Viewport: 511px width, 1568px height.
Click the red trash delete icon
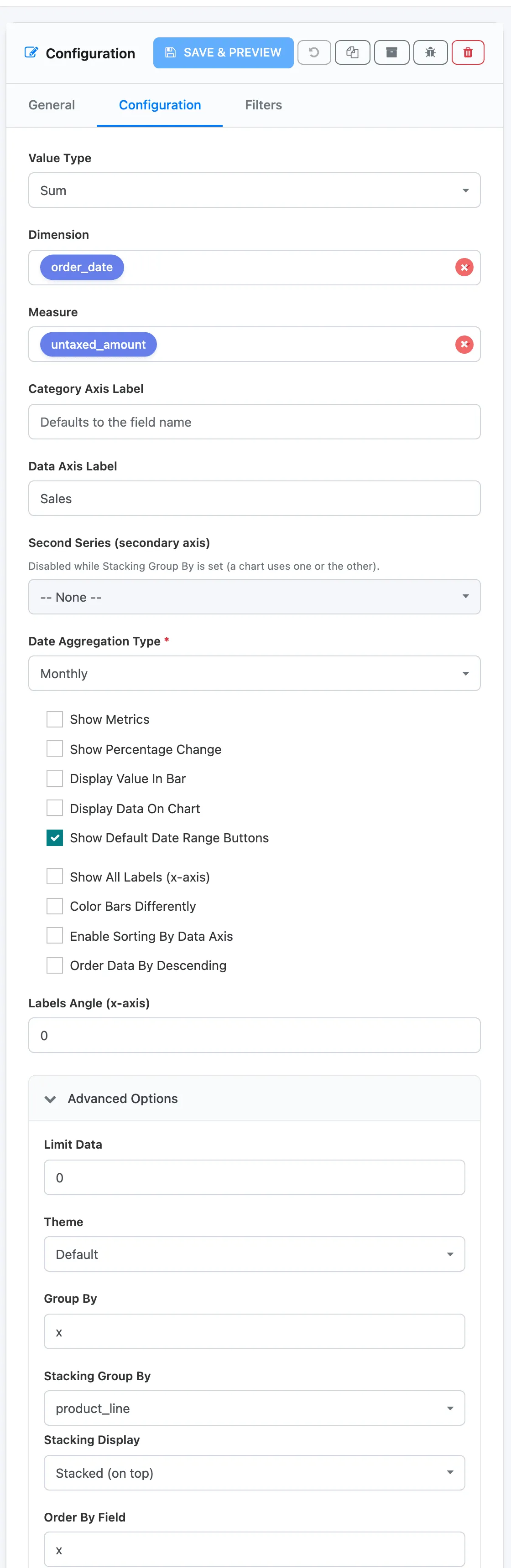[468, 52]
